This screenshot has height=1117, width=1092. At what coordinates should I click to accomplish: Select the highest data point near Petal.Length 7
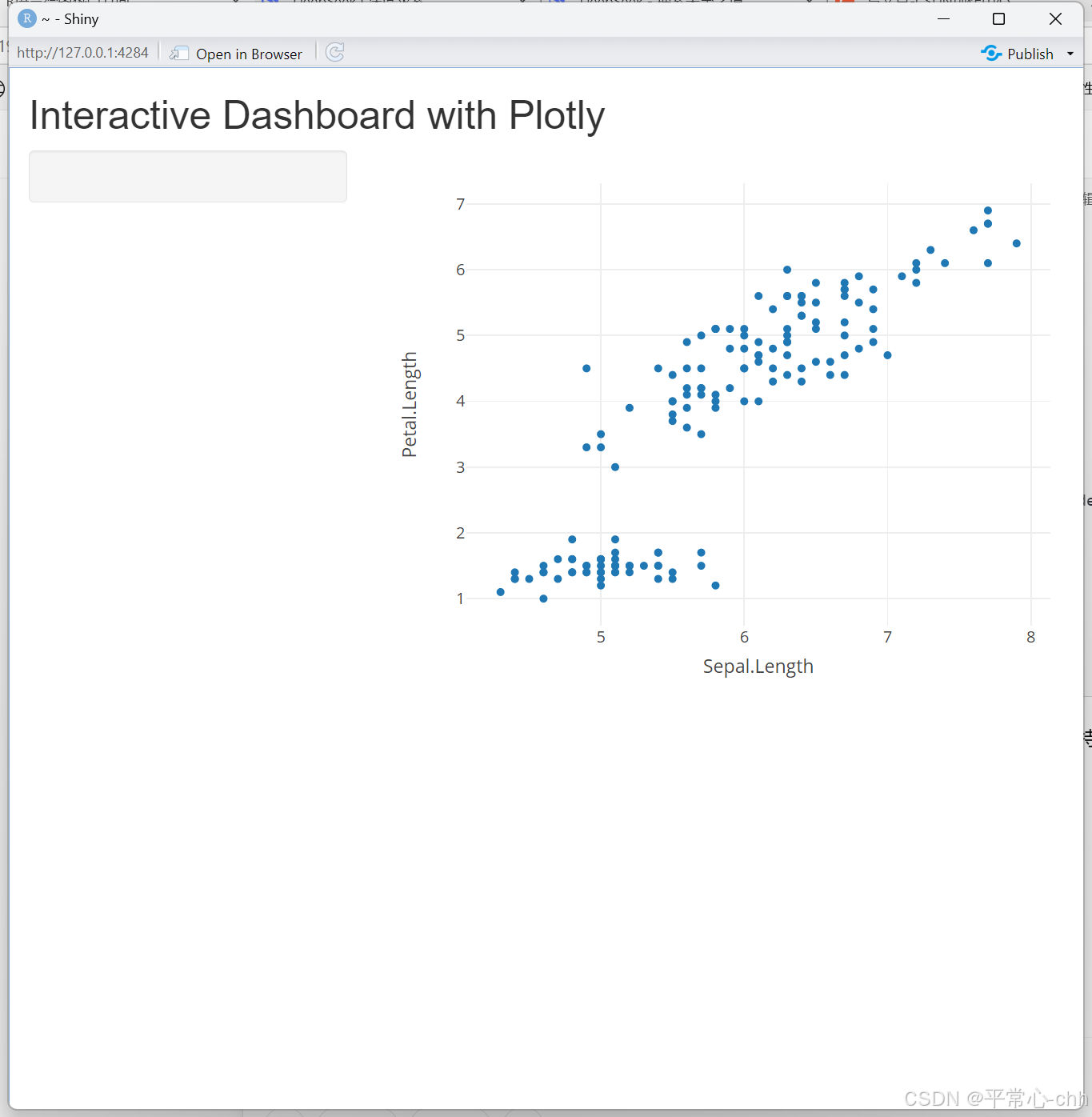pos(987,209)
